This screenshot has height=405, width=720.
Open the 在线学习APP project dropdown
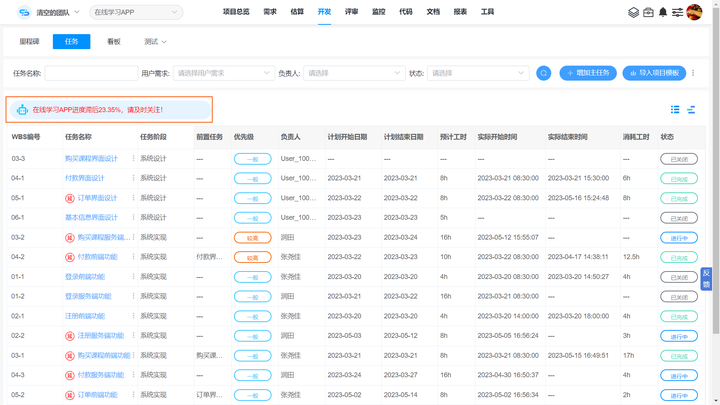pos(136,12)
